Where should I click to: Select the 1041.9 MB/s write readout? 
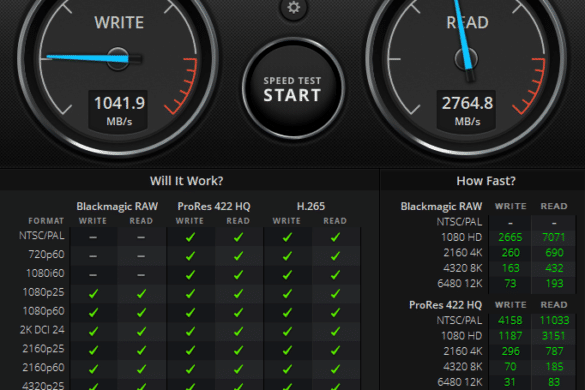(x=119, y=110)
